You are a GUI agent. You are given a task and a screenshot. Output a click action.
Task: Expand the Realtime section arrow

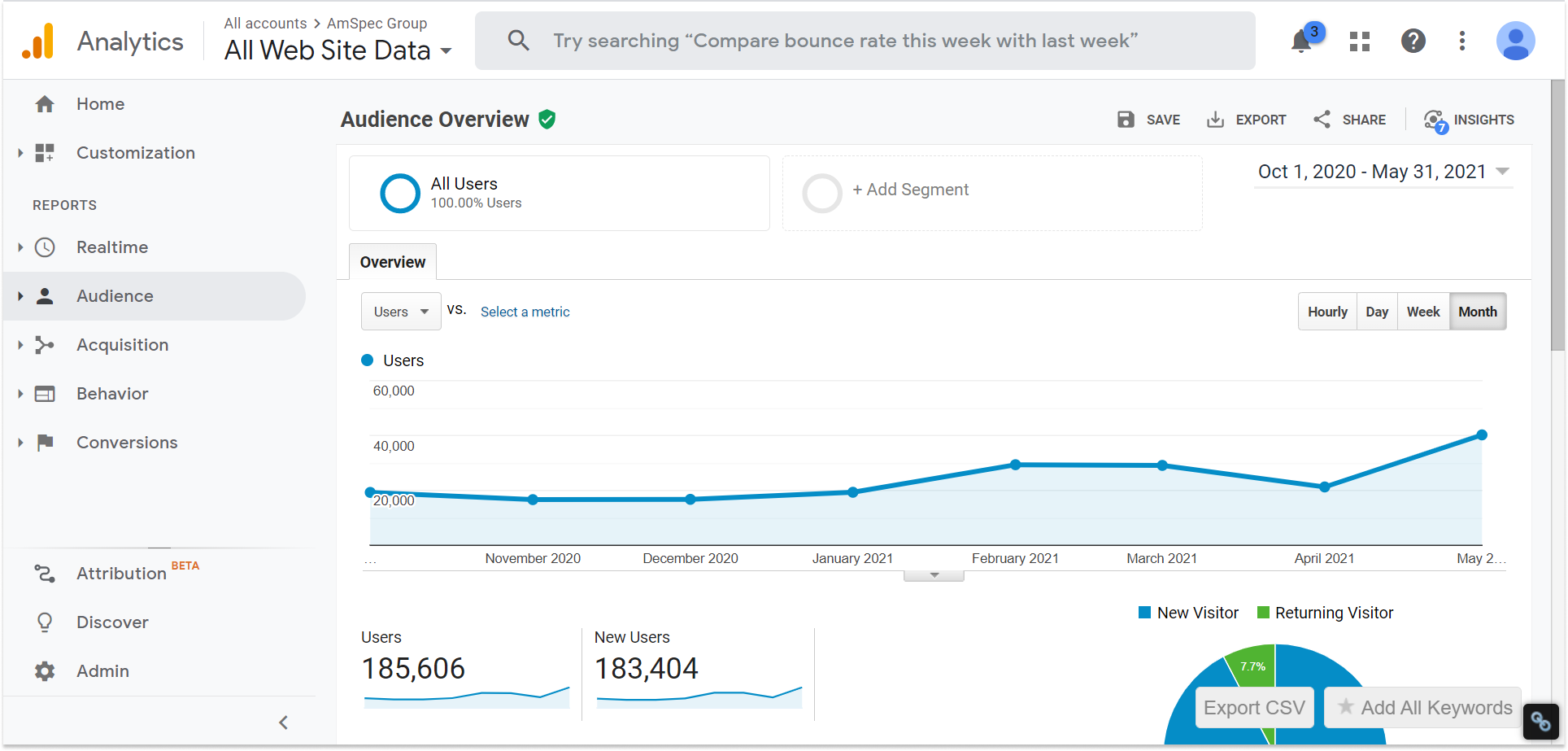coord(20,247)
